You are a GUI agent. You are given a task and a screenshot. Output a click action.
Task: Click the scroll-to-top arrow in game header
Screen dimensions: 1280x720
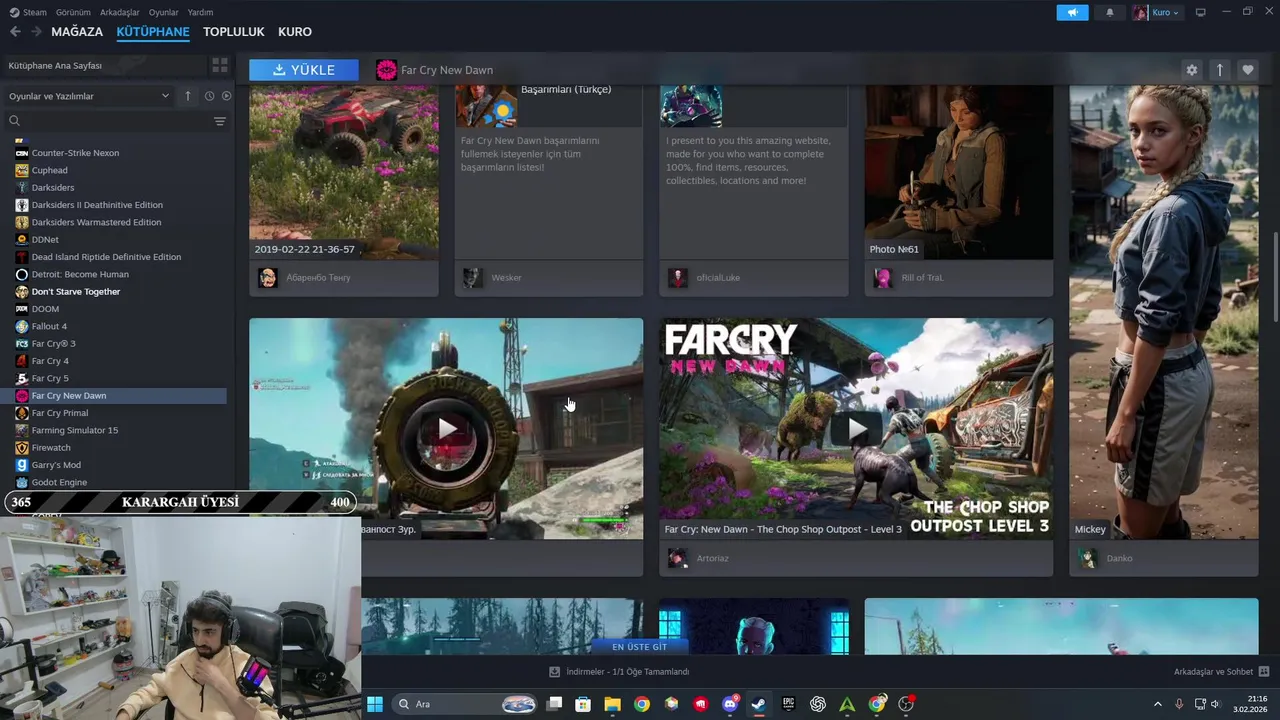(1219, 70)
